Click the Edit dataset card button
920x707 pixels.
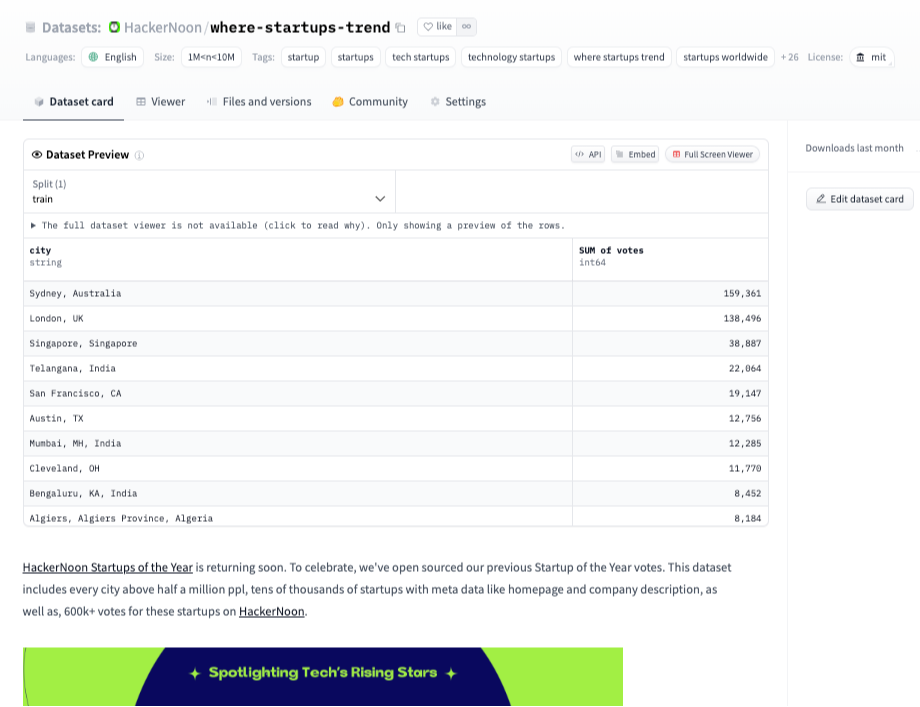[x=858, y=198]
